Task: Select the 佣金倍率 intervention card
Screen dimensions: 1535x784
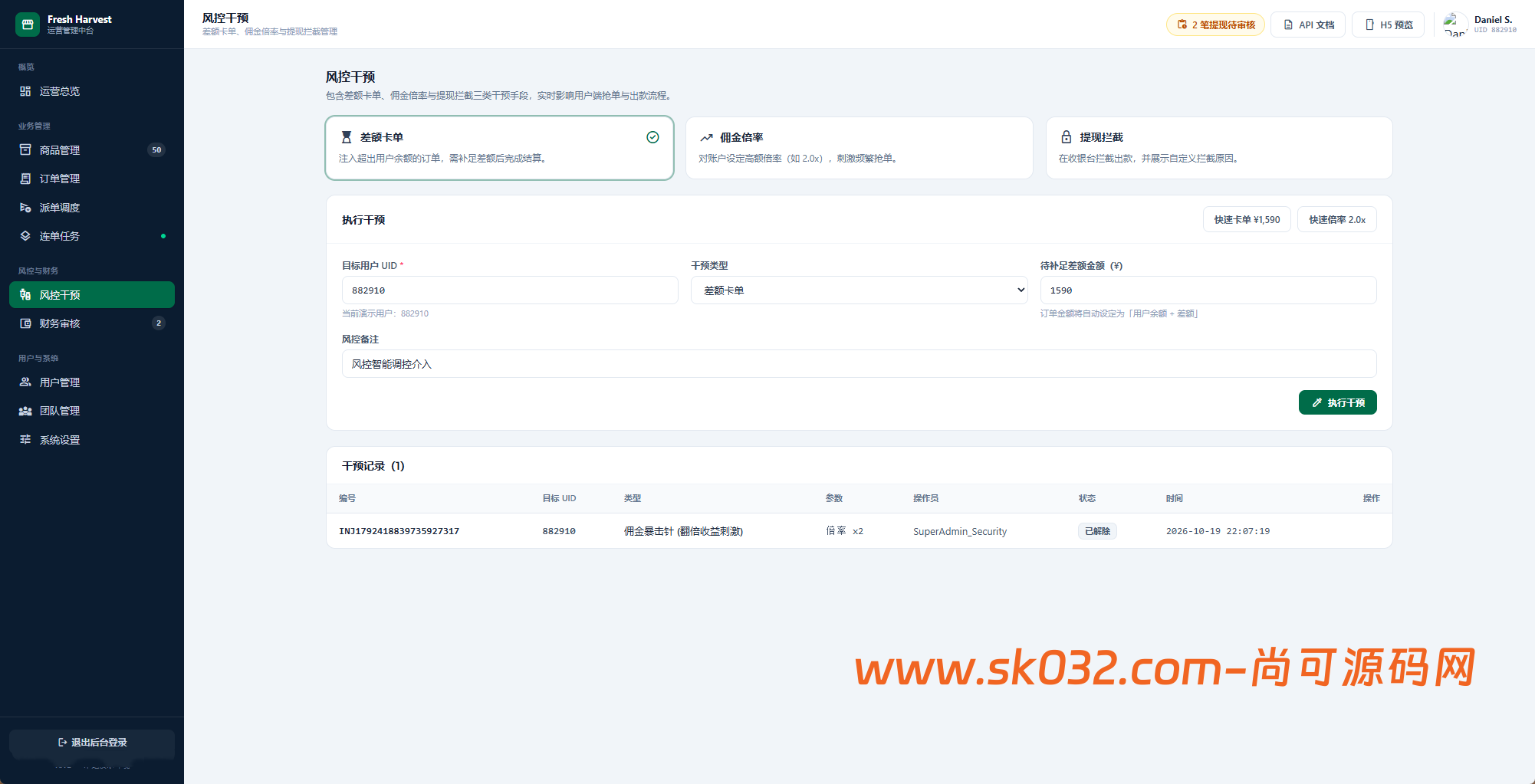Action: click(x=860, y=148)
